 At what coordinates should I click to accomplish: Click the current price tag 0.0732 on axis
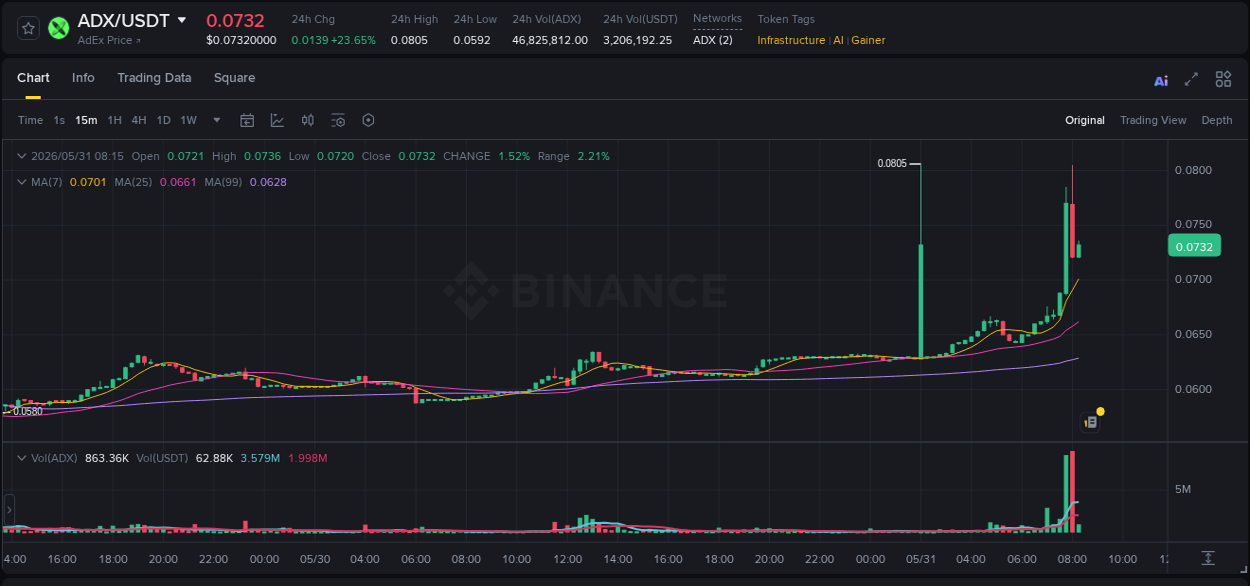point(1194,246)
